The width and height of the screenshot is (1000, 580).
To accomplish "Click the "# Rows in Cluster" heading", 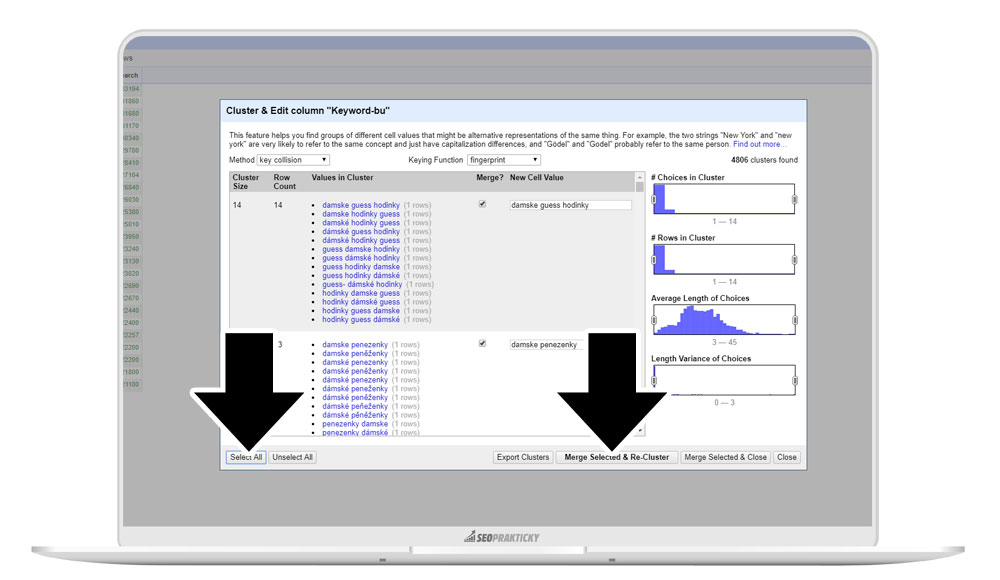I will point(683,238).
